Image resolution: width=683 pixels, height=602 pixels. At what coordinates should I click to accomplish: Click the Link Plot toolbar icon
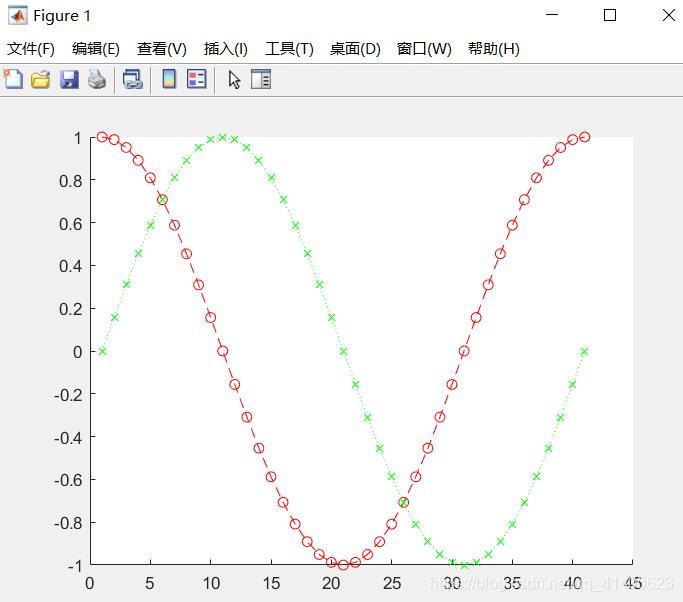coord(132,80)
